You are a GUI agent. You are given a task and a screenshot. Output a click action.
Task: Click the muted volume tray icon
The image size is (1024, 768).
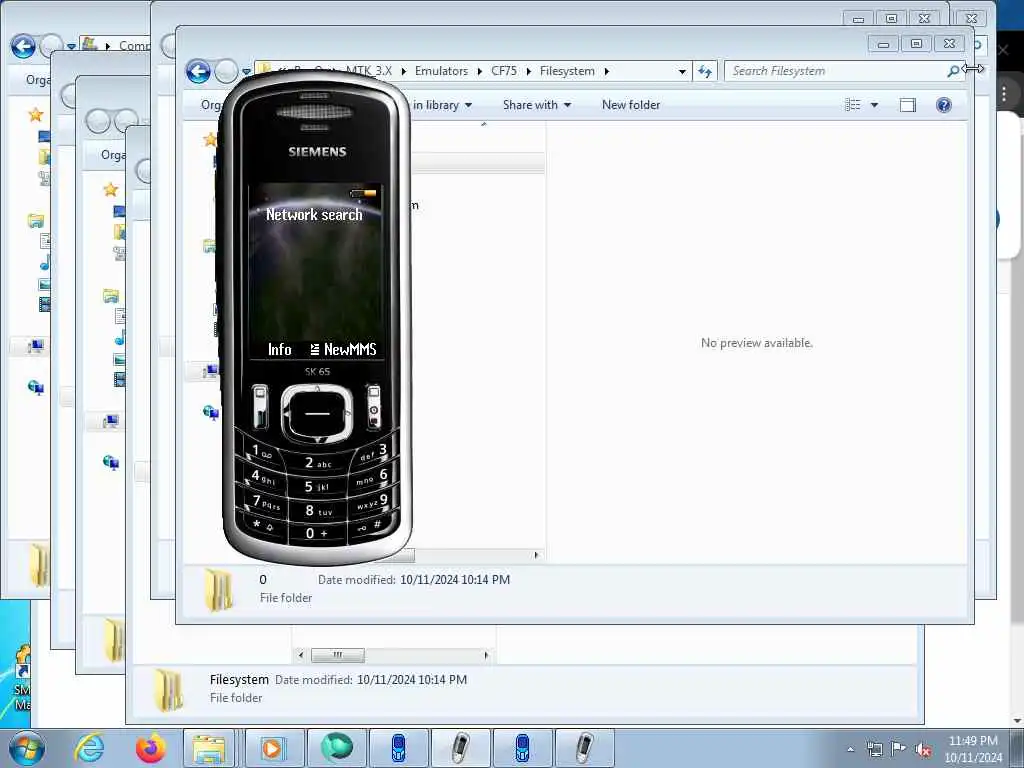(x=923, y=749)
